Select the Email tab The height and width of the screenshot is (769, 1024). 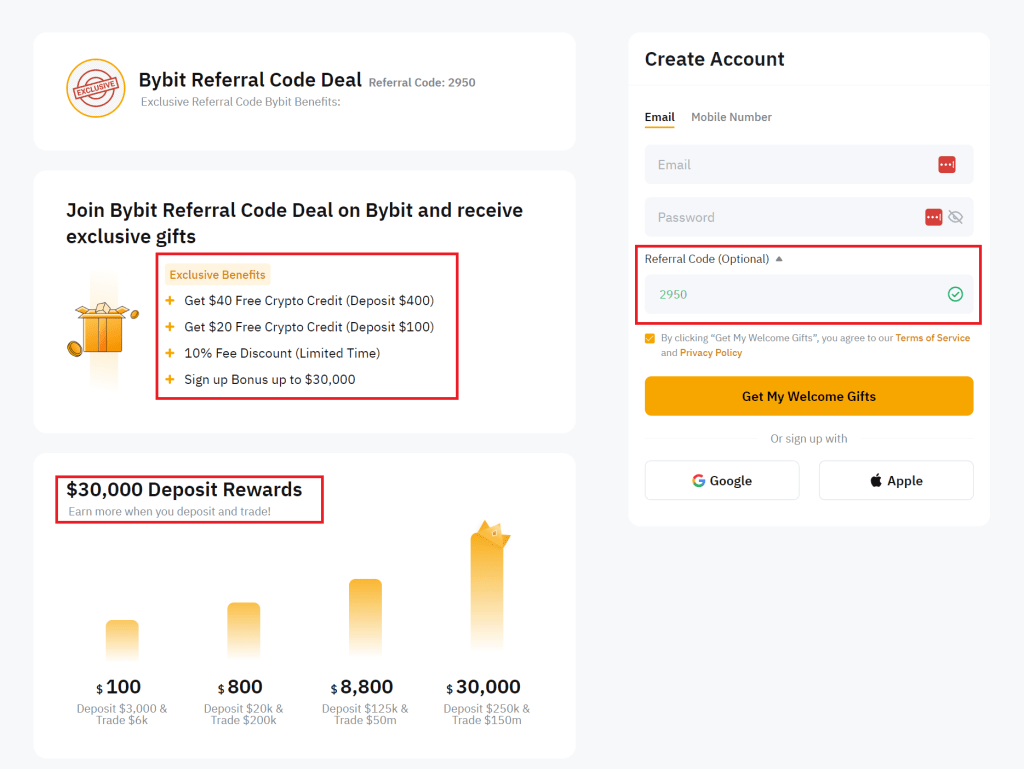(659, 117)
